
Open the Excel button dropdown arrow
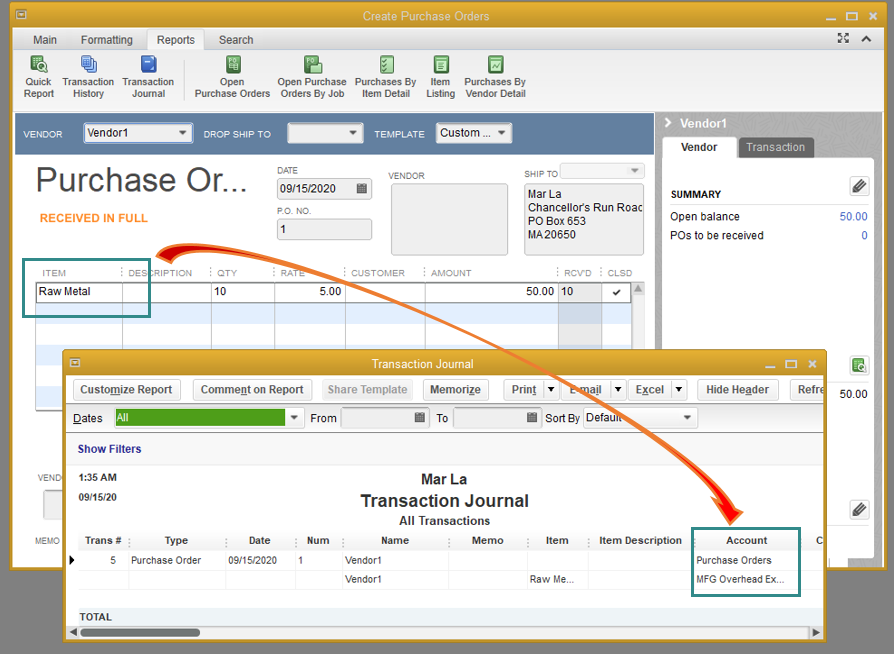(x=678, y=389)
